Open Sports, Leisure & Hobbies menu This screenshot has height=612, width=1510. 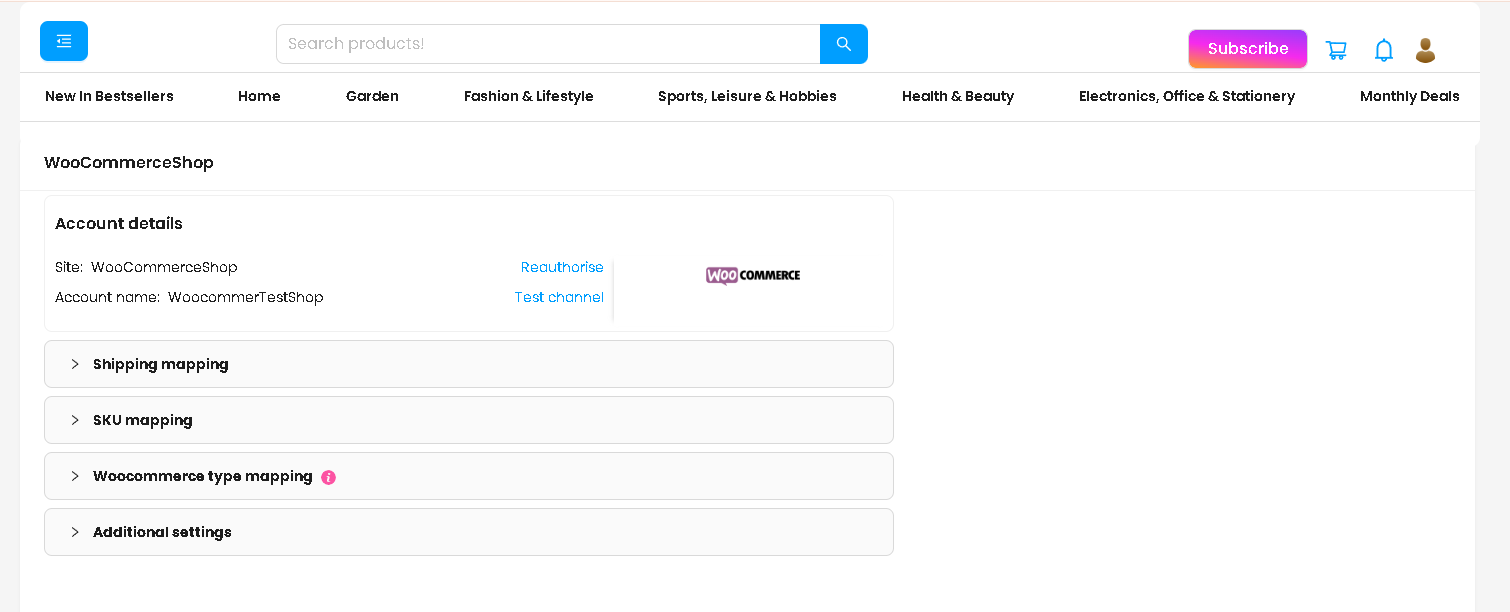(x=747, y=96)
